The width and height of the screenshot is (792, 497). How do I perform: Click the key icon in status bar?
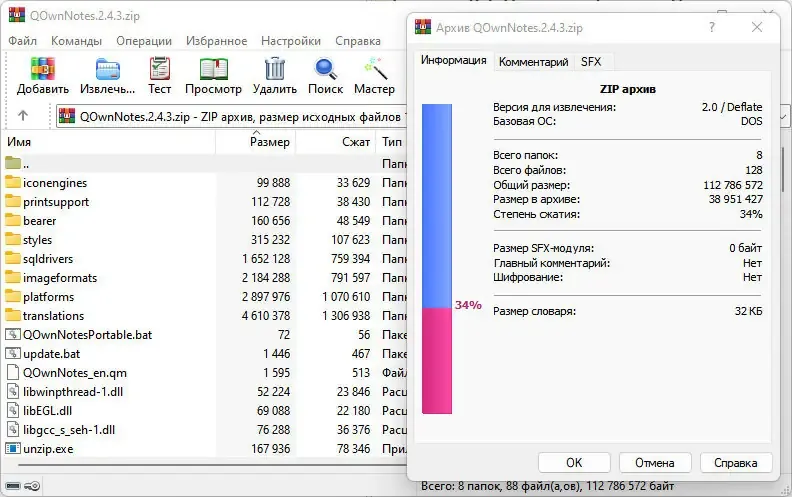tap(32, 486)
